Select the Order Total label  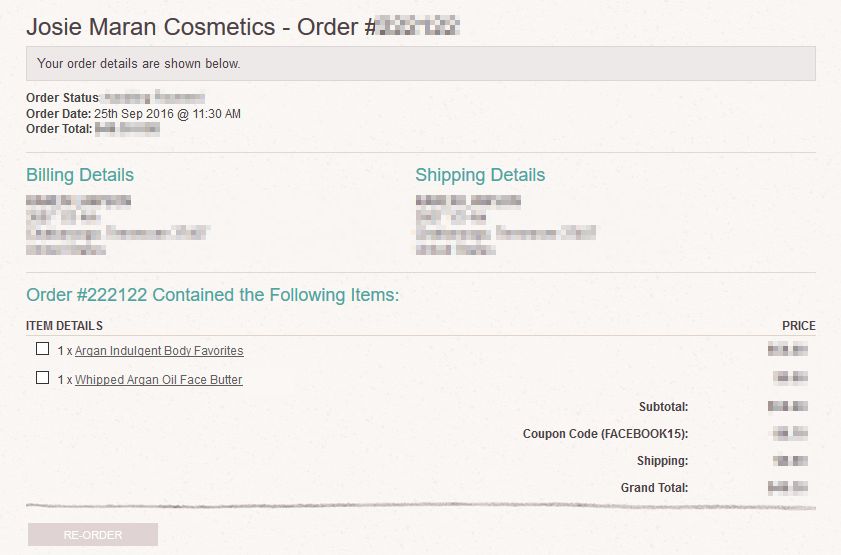(59, 129)
